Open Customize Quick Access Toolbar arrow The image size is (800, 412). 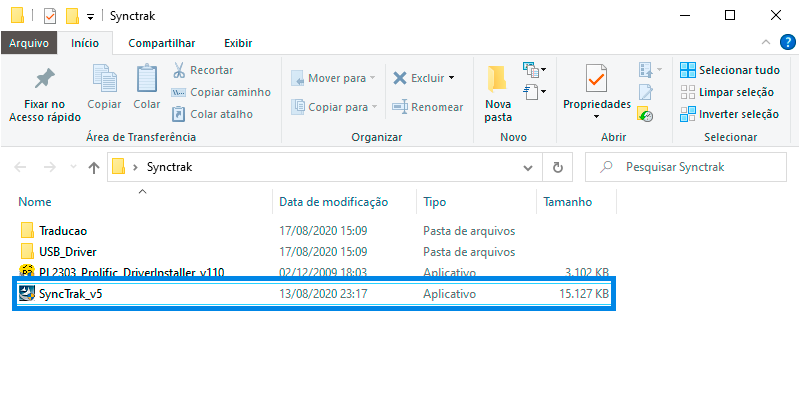90,17
